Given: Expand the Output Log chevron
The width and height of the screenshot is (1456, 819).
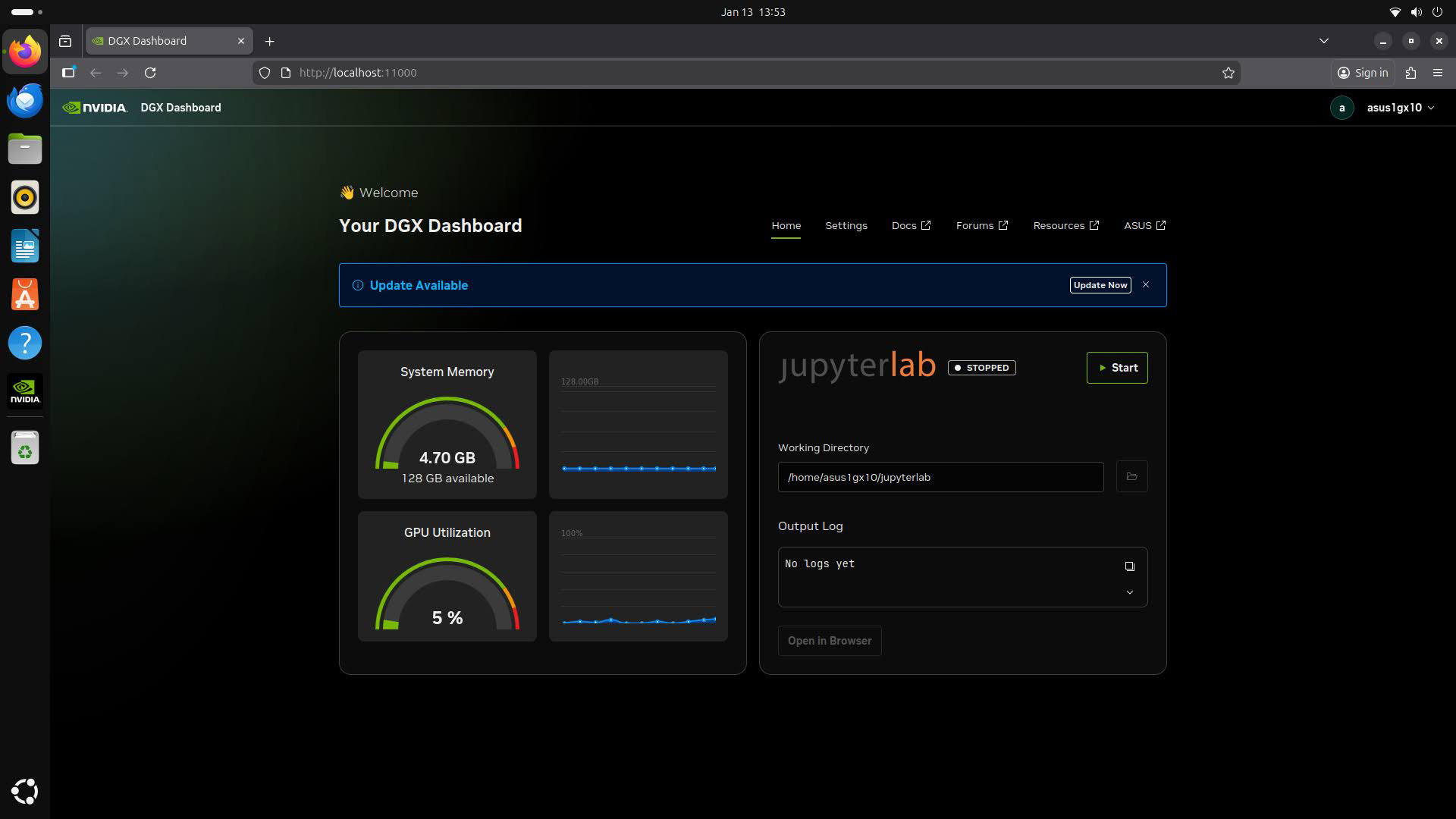Looking at the screenshot, I should pos(1129,592).
